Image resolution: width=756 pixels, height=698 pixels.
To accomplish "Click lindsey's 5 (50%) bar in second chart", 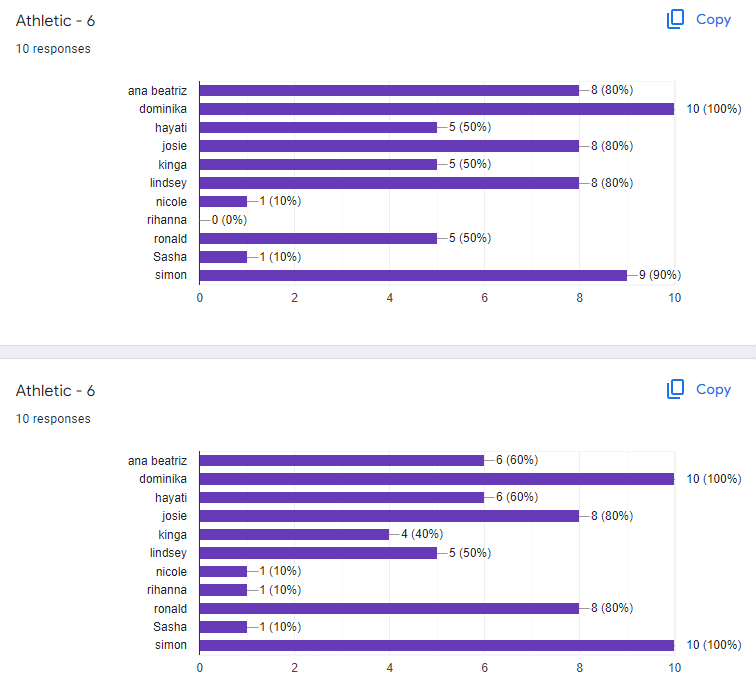I will [318, 553].
